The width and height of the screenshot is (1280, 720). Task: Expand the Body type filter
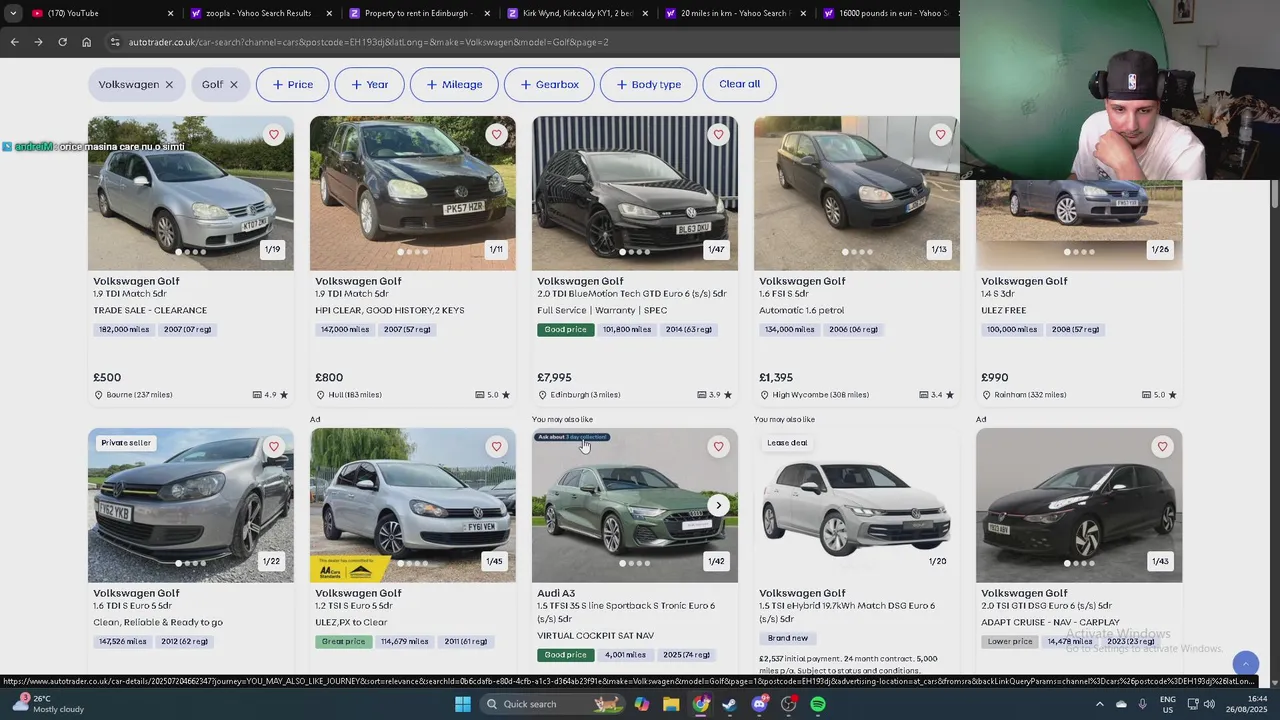[648, 85]
